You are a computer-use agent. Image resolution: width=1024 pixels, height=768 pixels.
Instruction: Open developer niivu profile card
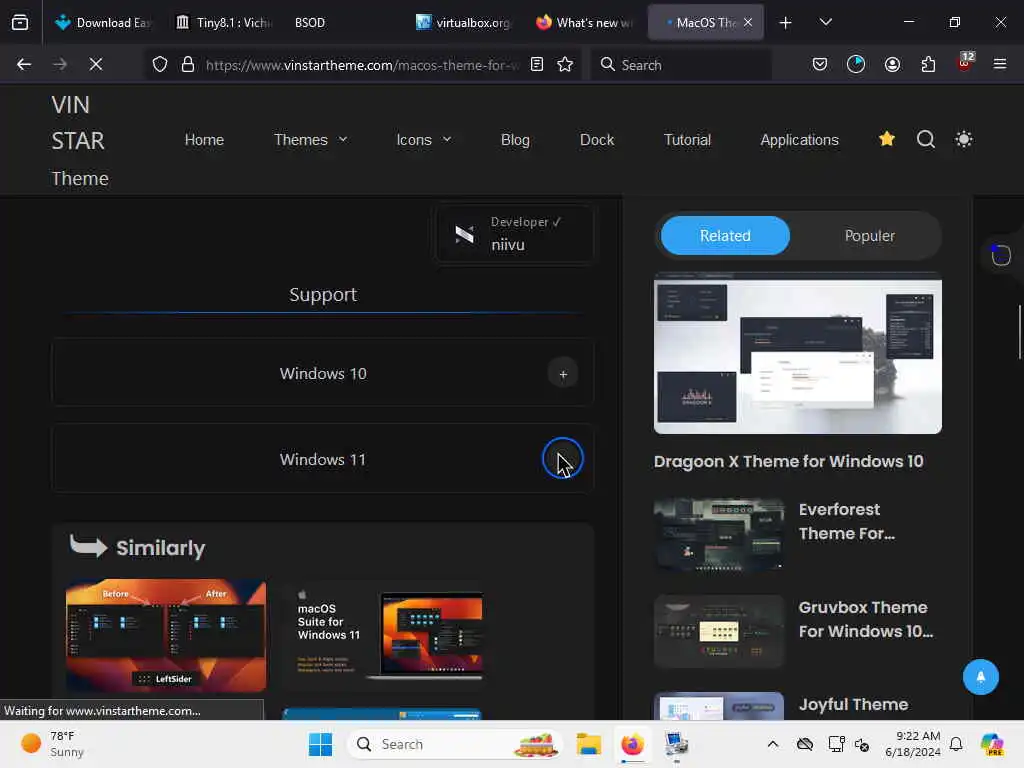point(515,234)
